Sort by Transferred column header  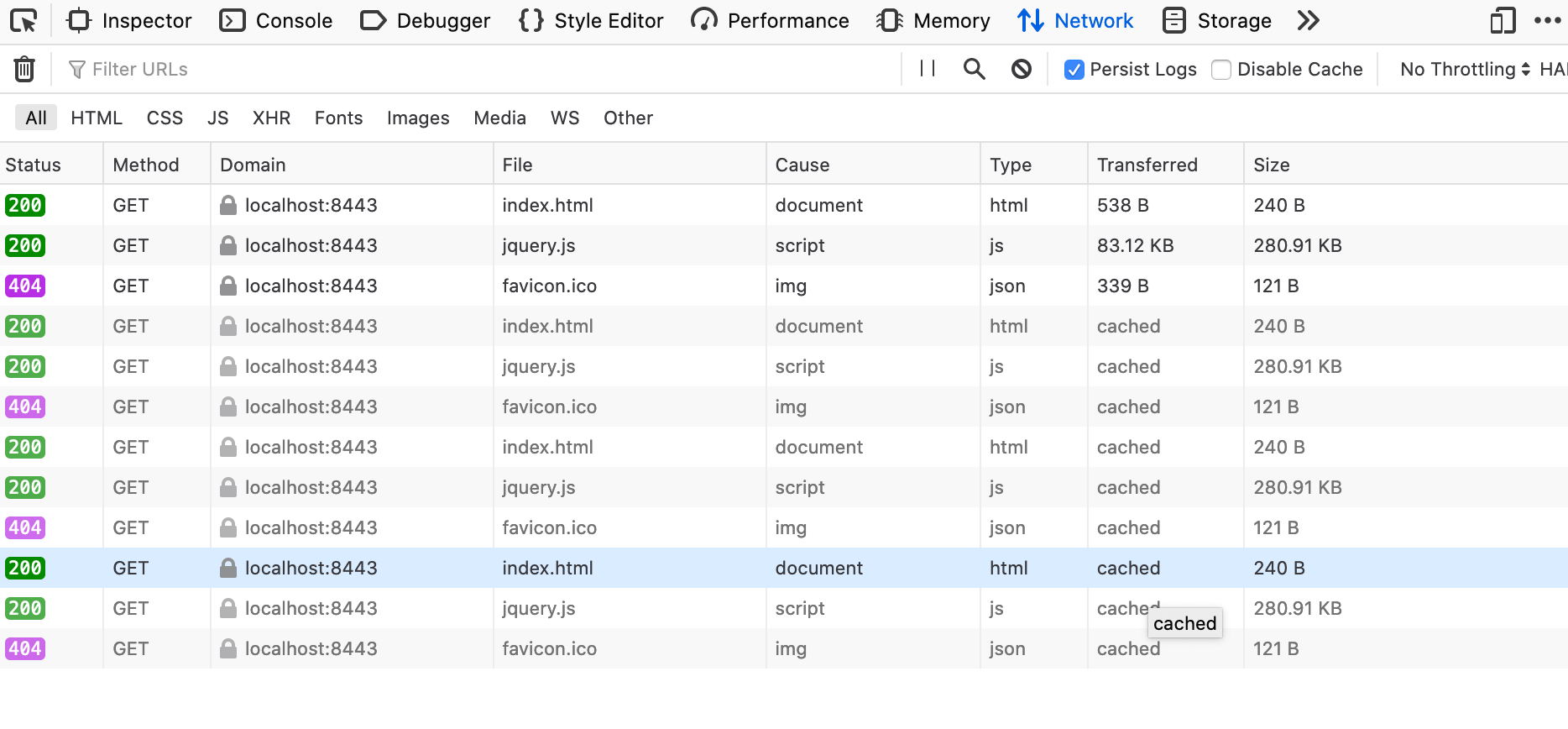[1166, 164]
